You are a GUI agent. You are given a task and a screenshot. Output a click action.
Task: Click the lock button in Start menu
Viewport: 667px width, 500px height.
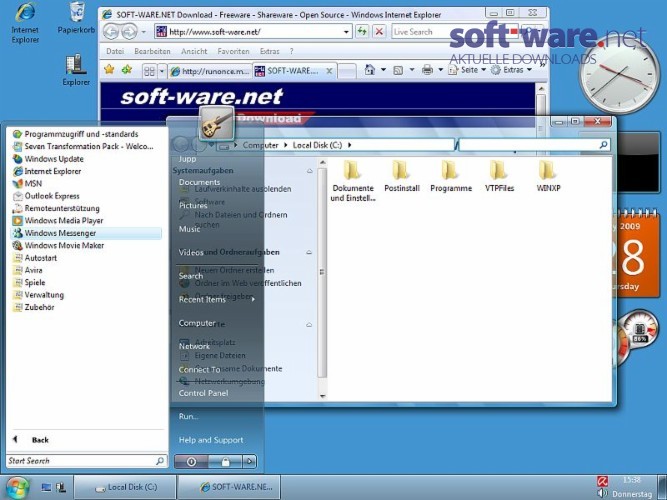(225, 462)
